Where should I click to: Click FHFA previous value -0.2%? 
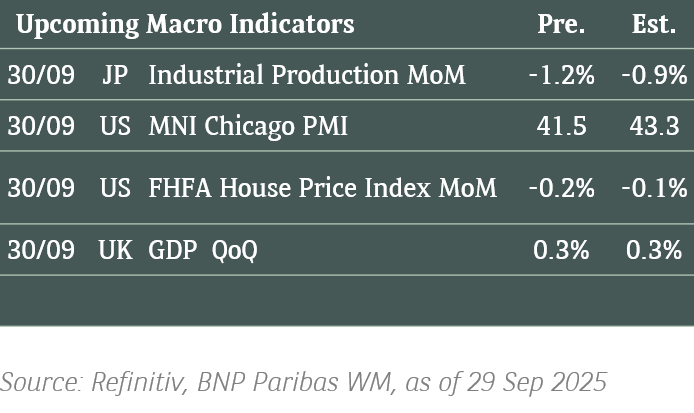click(x=562, y=188)
